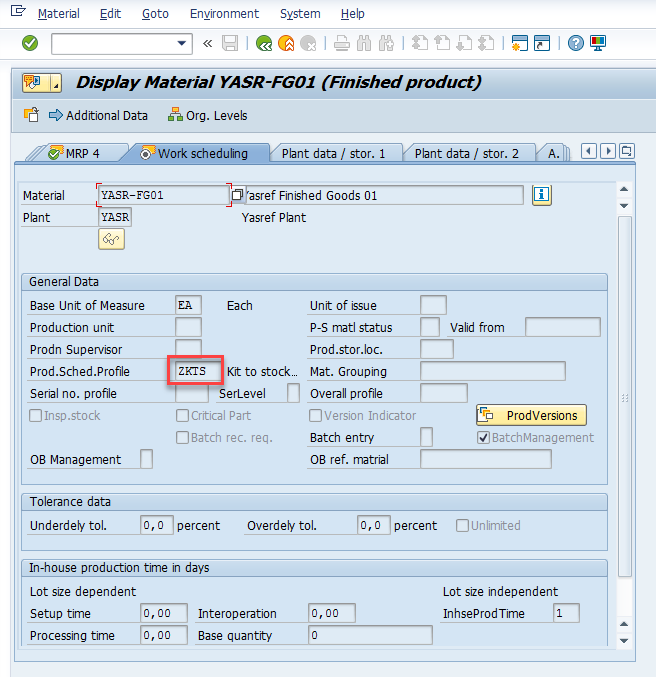Click the Other Material icon
Viewport: 656px width, 677px height.
click(32, 115)
